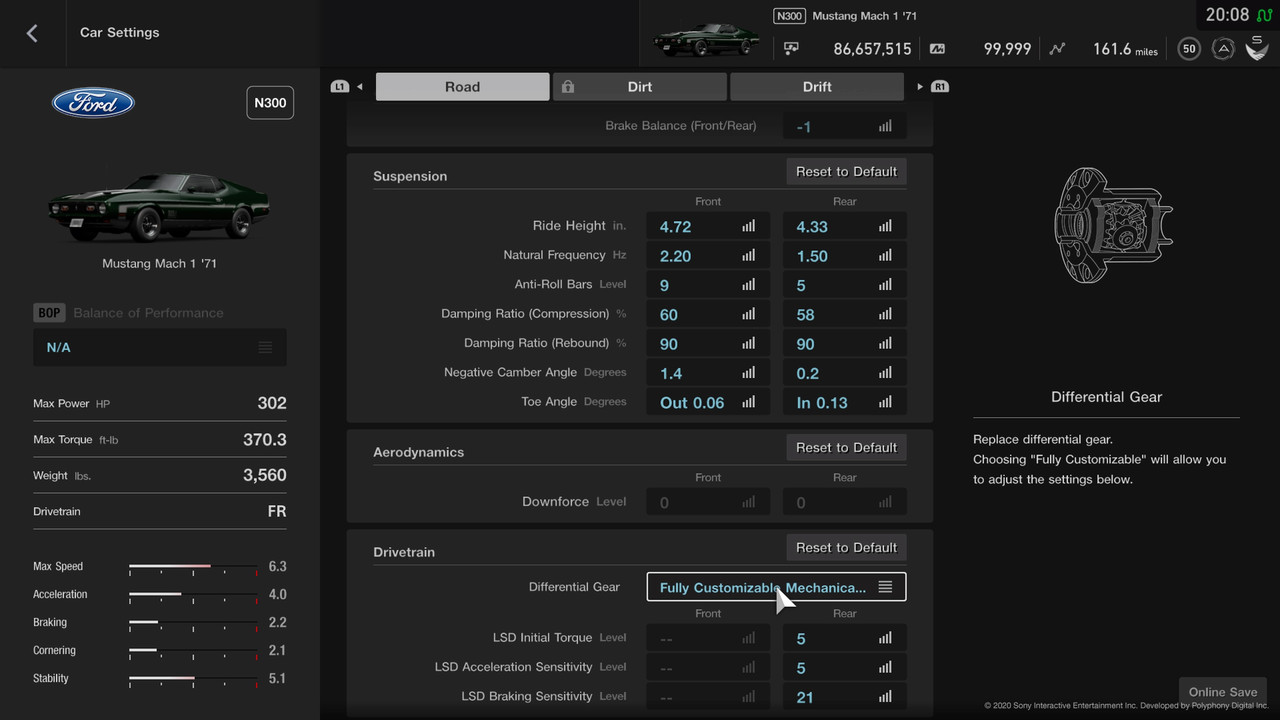Click the N300 class badge in left panel
This screenshot has width=1280, height=720.
[270, 103]
